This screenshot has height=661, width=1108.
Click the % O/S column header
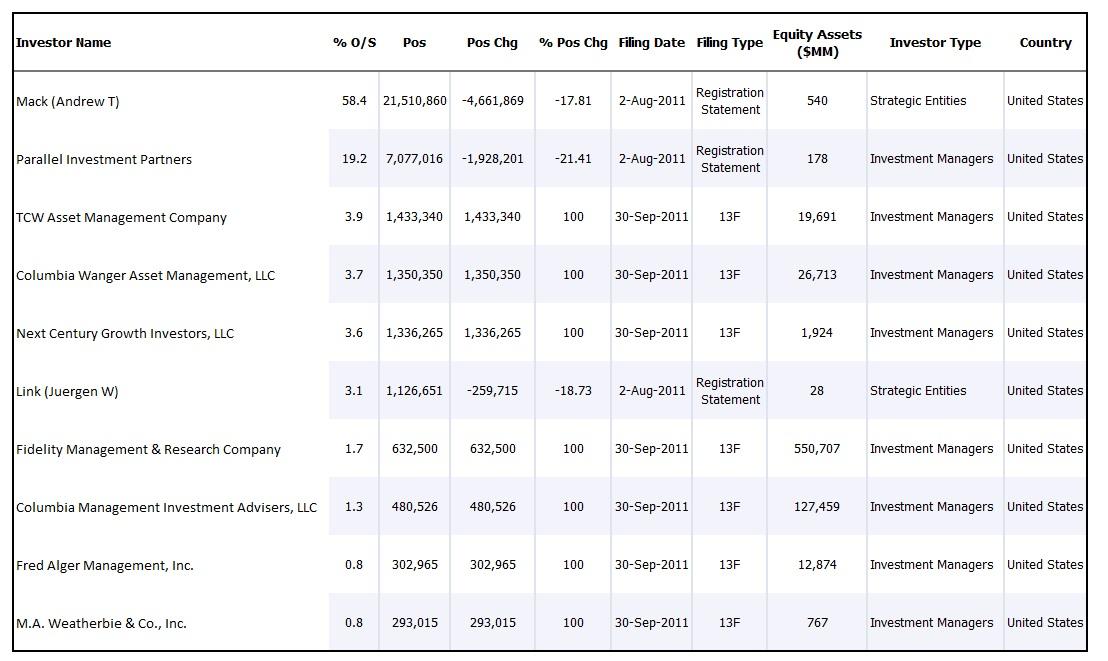click(354, 42)
